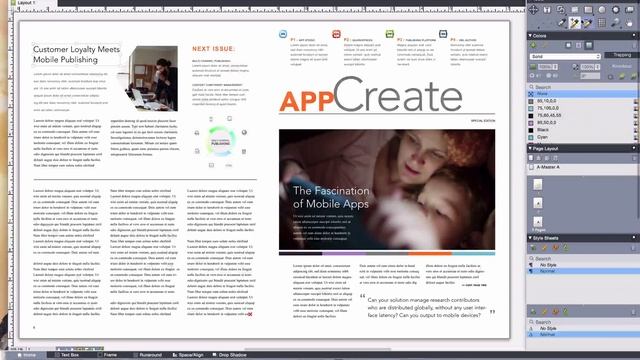Select the Text Linking tool

point(561,9)
